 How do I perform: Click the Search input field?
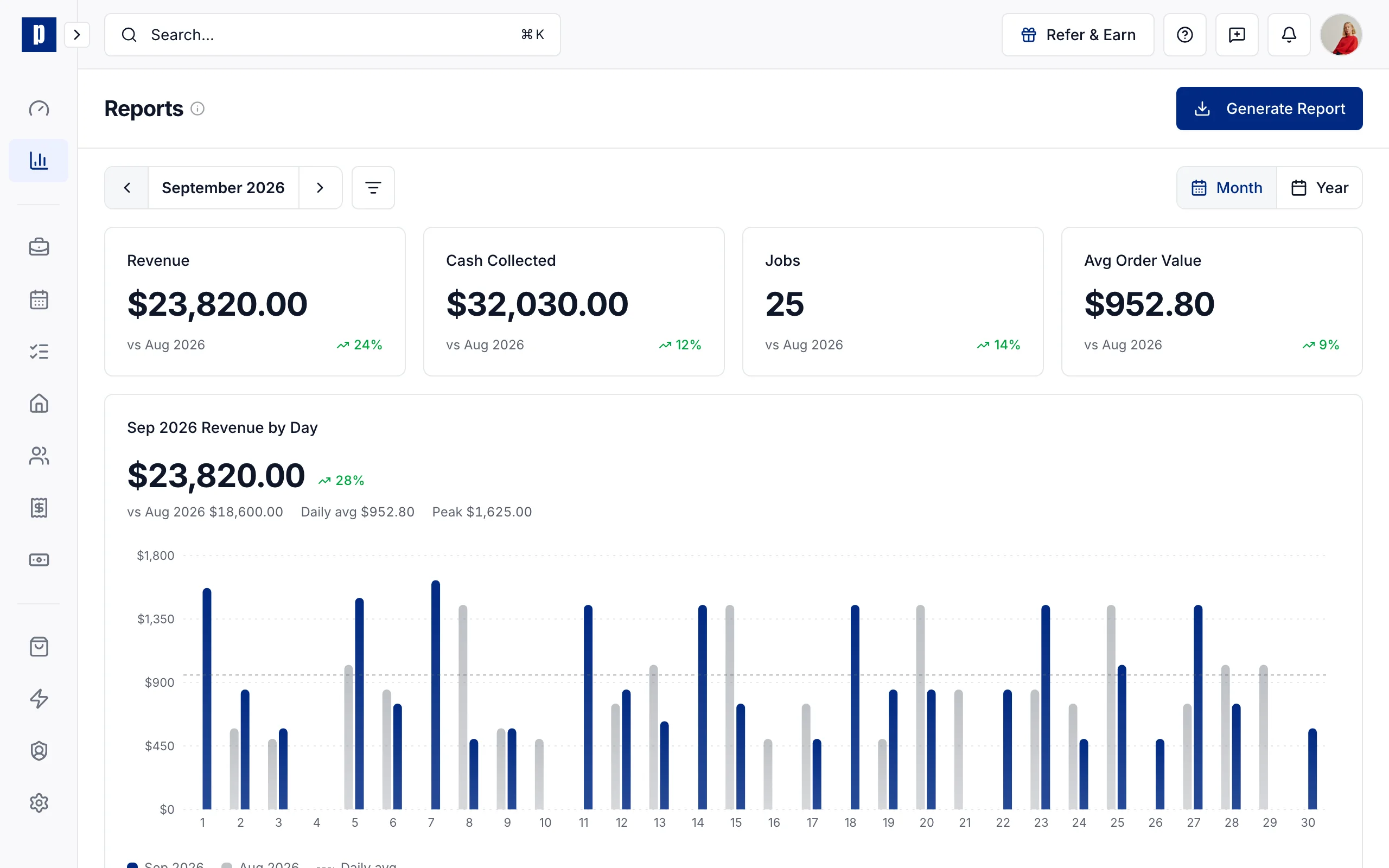[332, 34]
